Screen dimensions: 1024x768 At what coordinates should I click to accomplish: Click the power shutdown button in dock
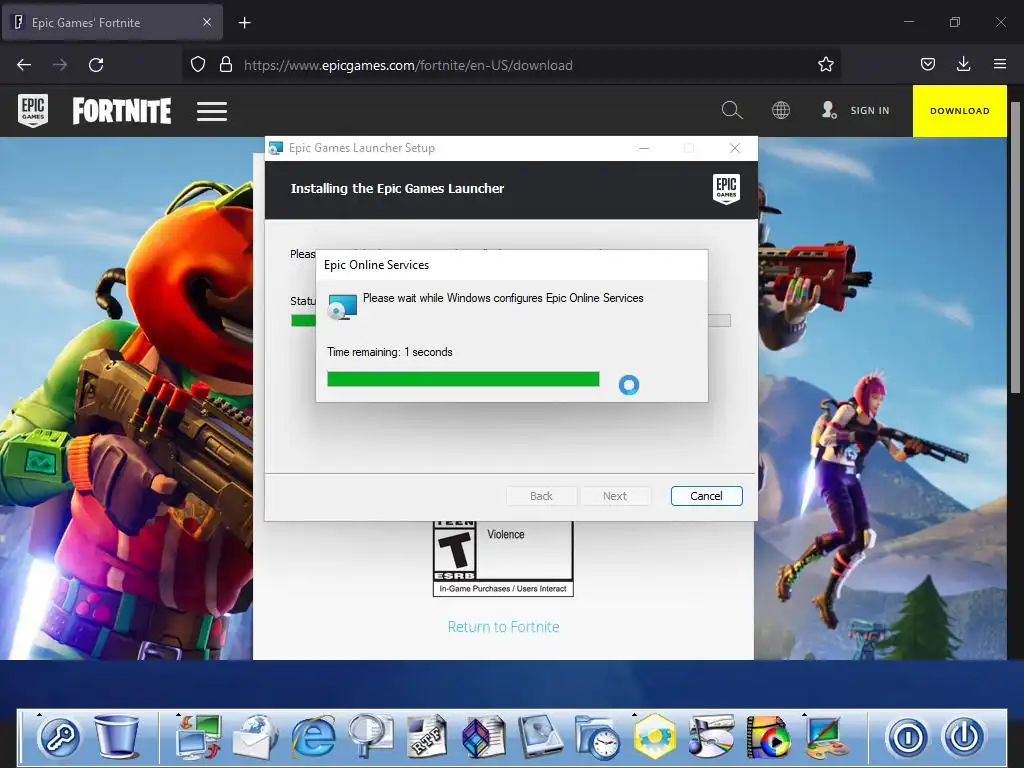964,737
